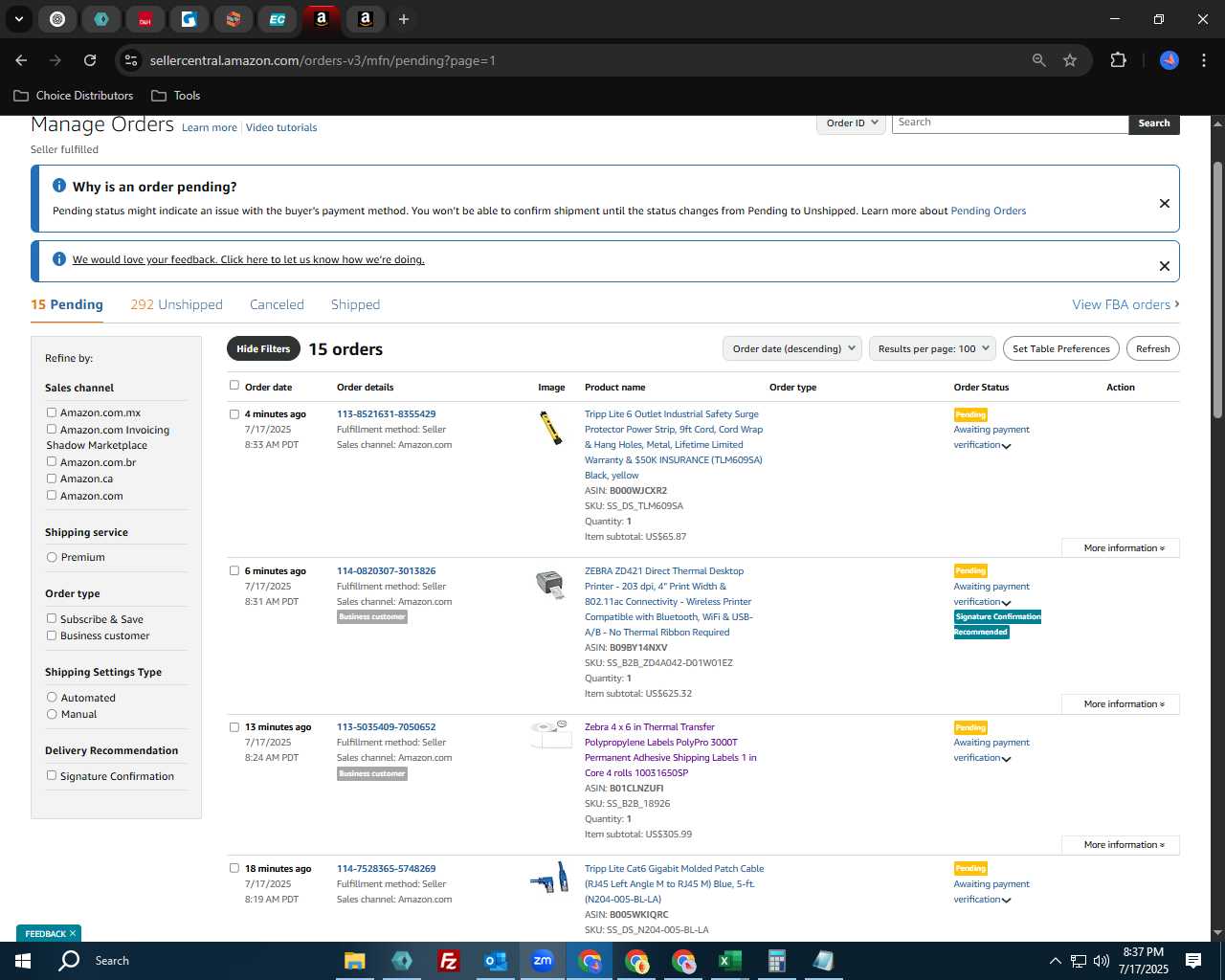
Task: Select the 15 Pending tab
Action: [x=67, y=304]
